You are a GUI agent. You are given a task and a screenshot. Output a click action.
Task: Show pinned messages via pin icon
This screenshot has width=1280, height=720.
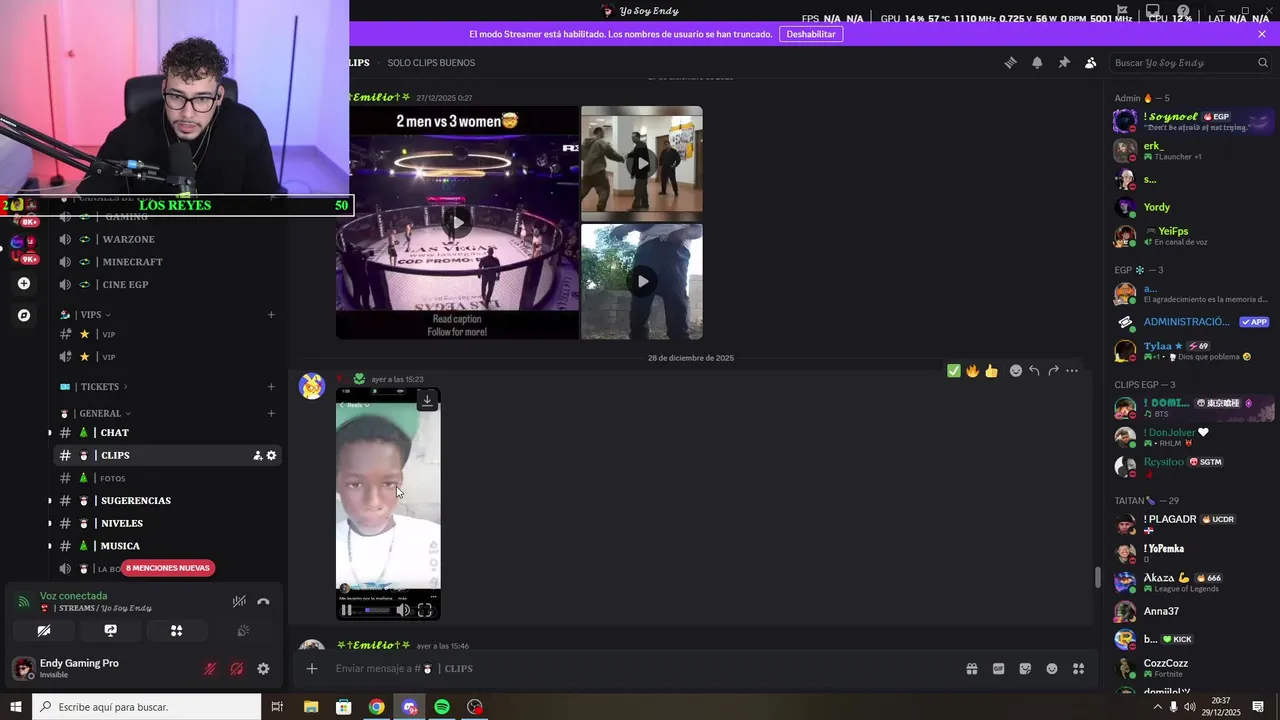1064,62
